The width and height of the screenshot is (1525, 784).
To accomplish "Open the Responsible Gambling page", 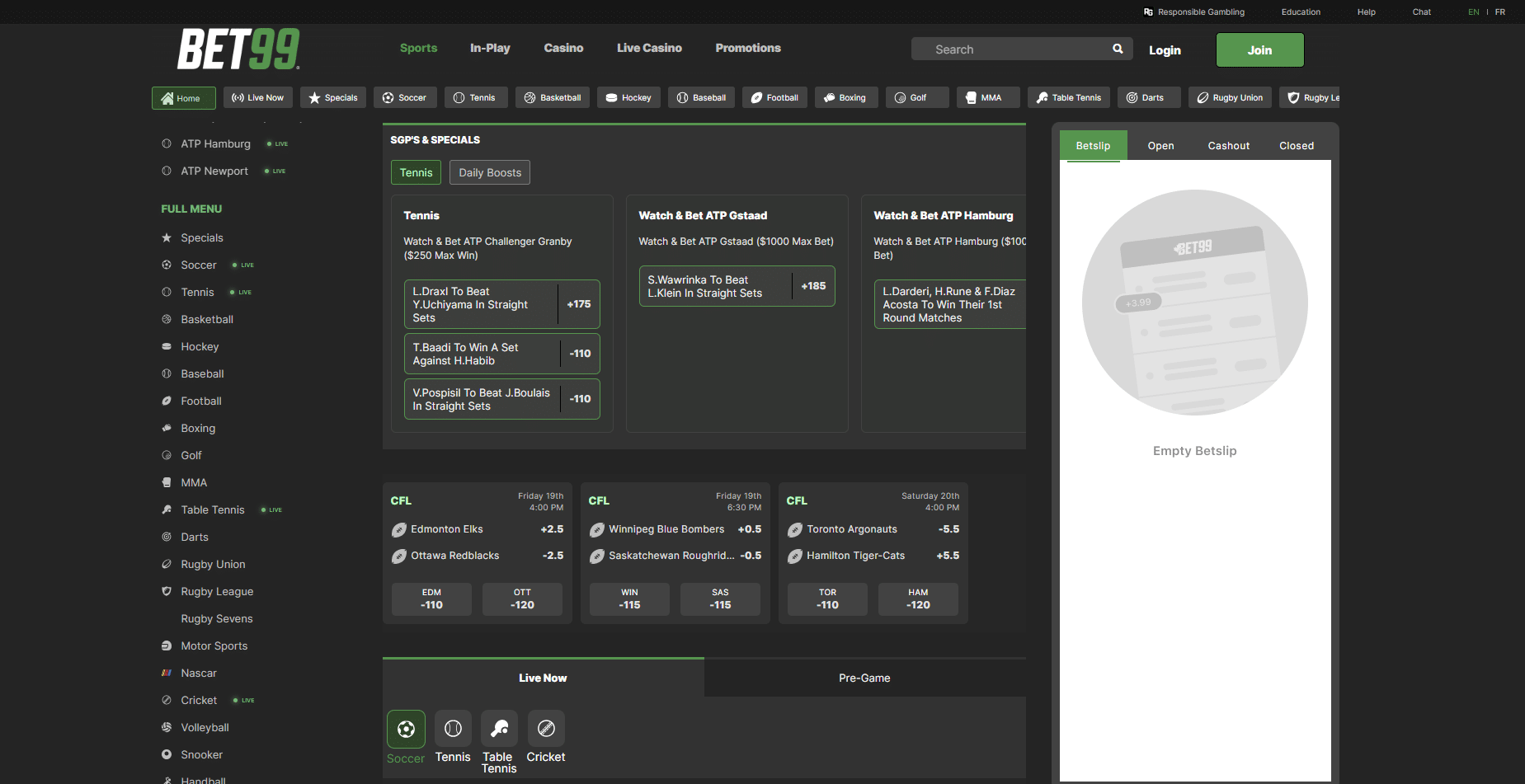I will click(x=1193, y=12).
